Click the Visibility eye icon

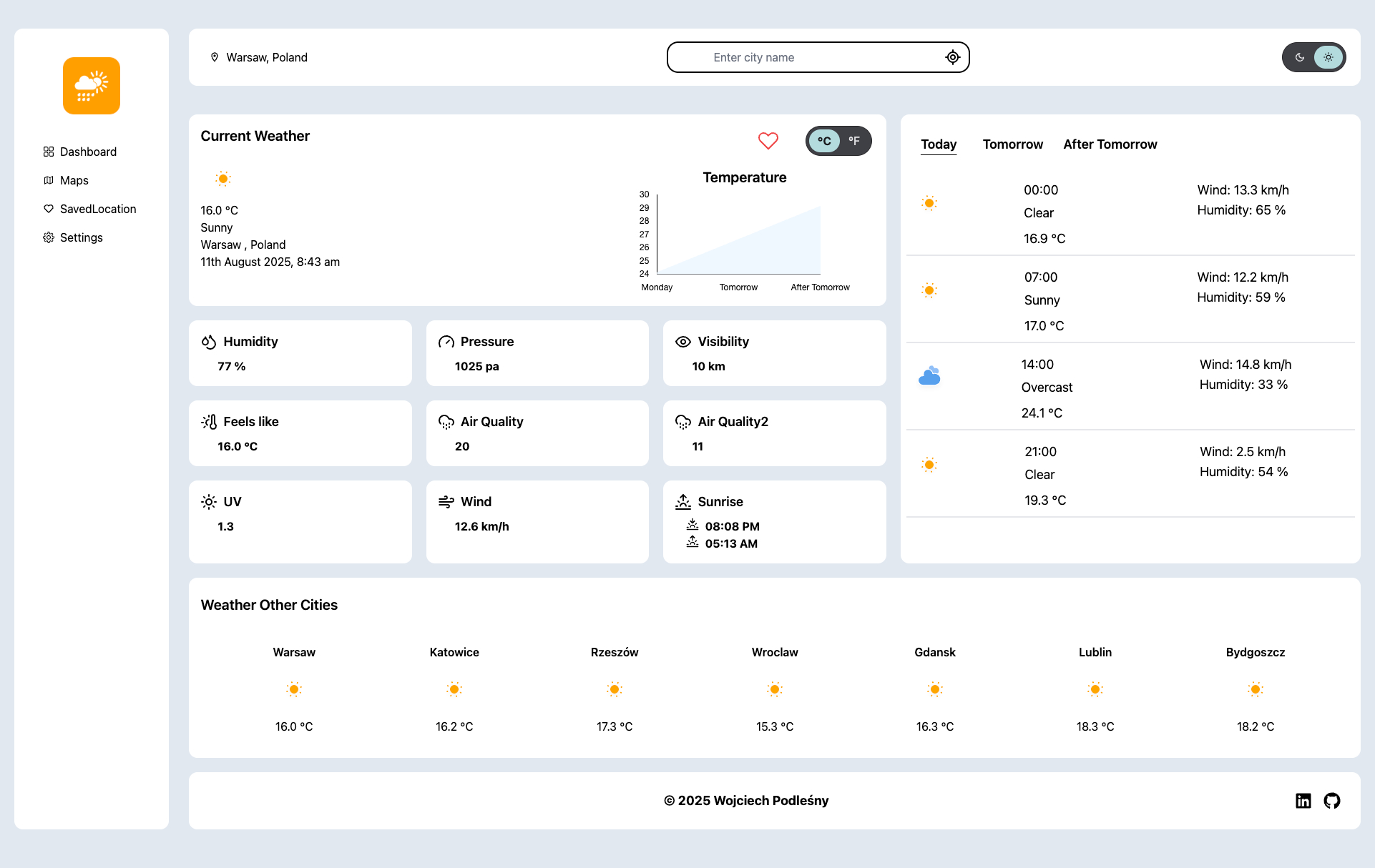pos(683,342)
